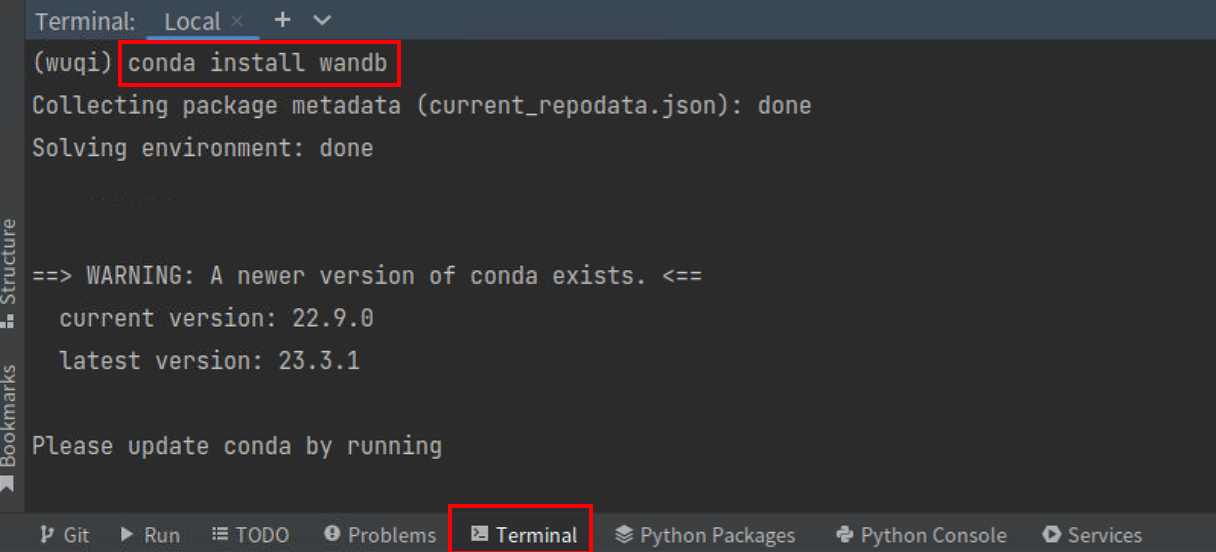
Task: Click the 'current version: 22.9.0' line
Action: [216, 318]
